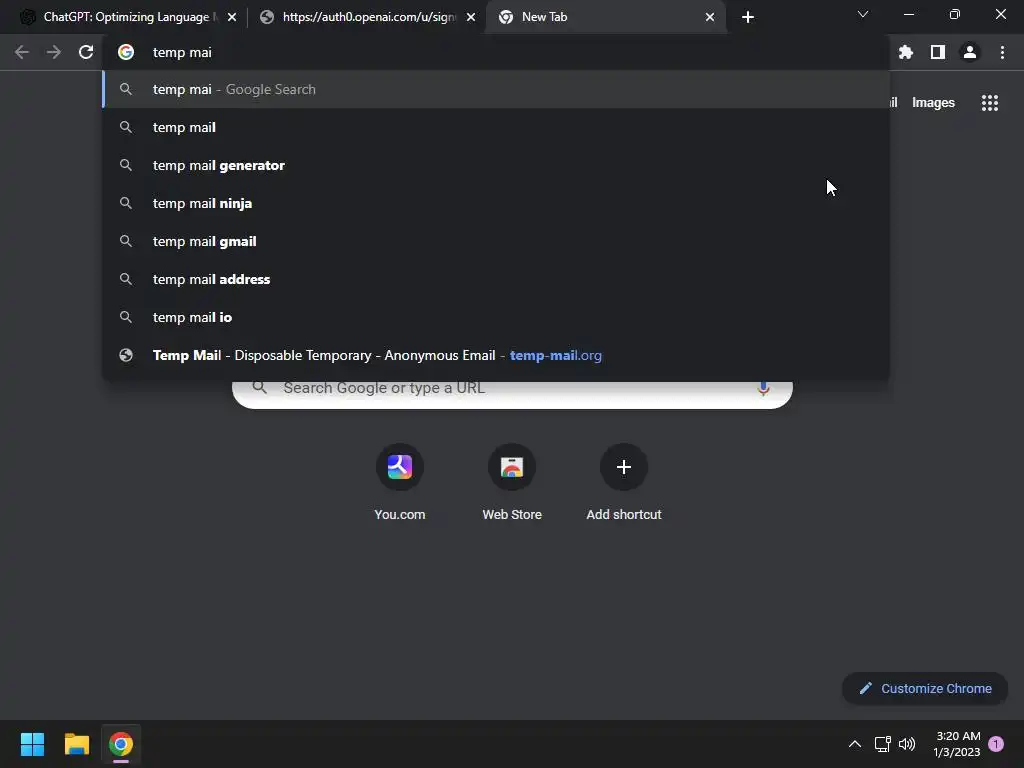Viewport: 1024px width, 768px height.
Task: Close the New Tab tab
Action: pyautogui.click(x=710, y=17)
